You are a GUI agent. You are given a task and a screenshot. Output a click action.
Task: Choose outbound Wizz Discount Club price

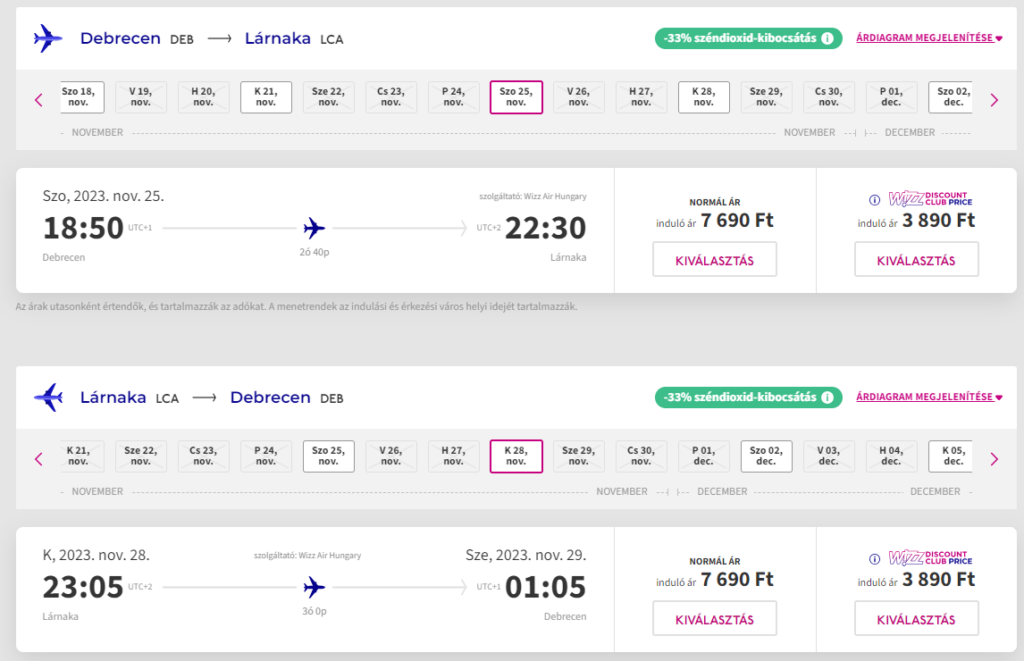click(916, 261)
